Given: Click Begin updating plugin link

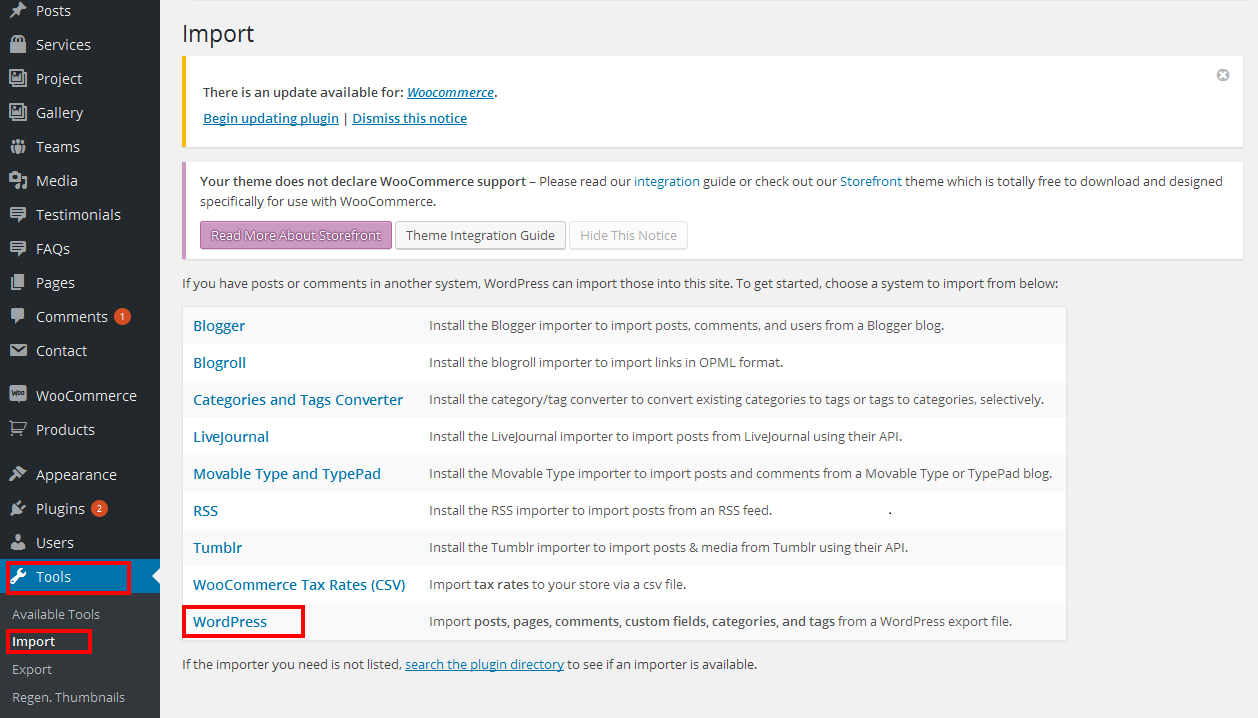Looking at the screenshot, I should (x=271, y=118).
